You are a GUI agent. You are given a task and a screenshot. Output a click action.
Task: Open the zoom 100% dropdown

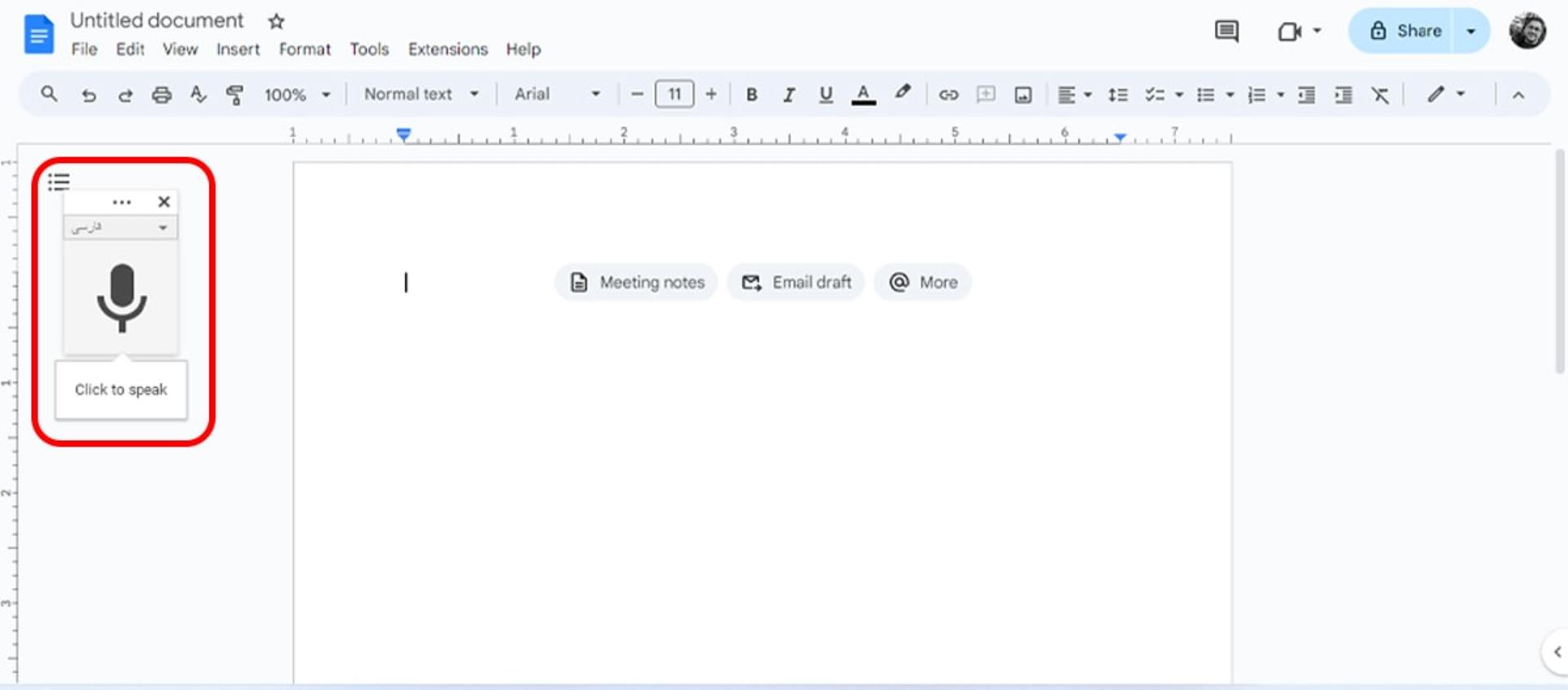pos(297,95)
